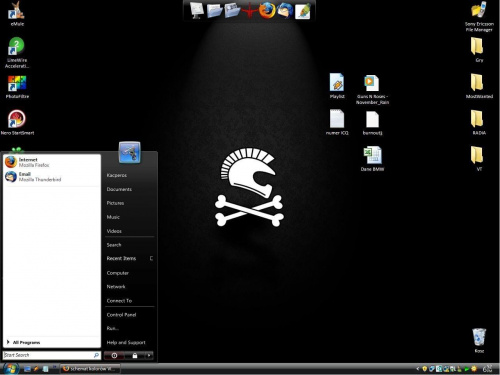Viewport: 500px width, 375px height.
Task: Click Show Desktop quick launch icon
Action: click(28, 369)
